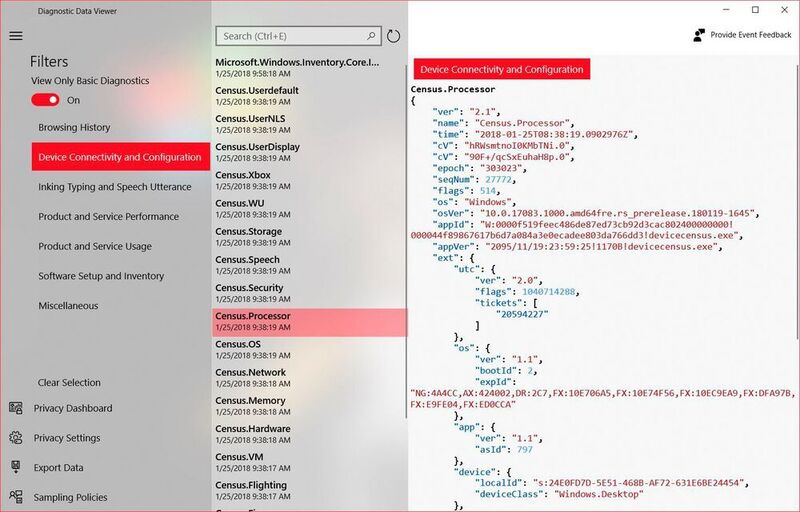Click the red Device Connectivity and Configuration tag
The width and height of the screenshot is (800, 512).
pyautogui.click(x=502, y=69)
